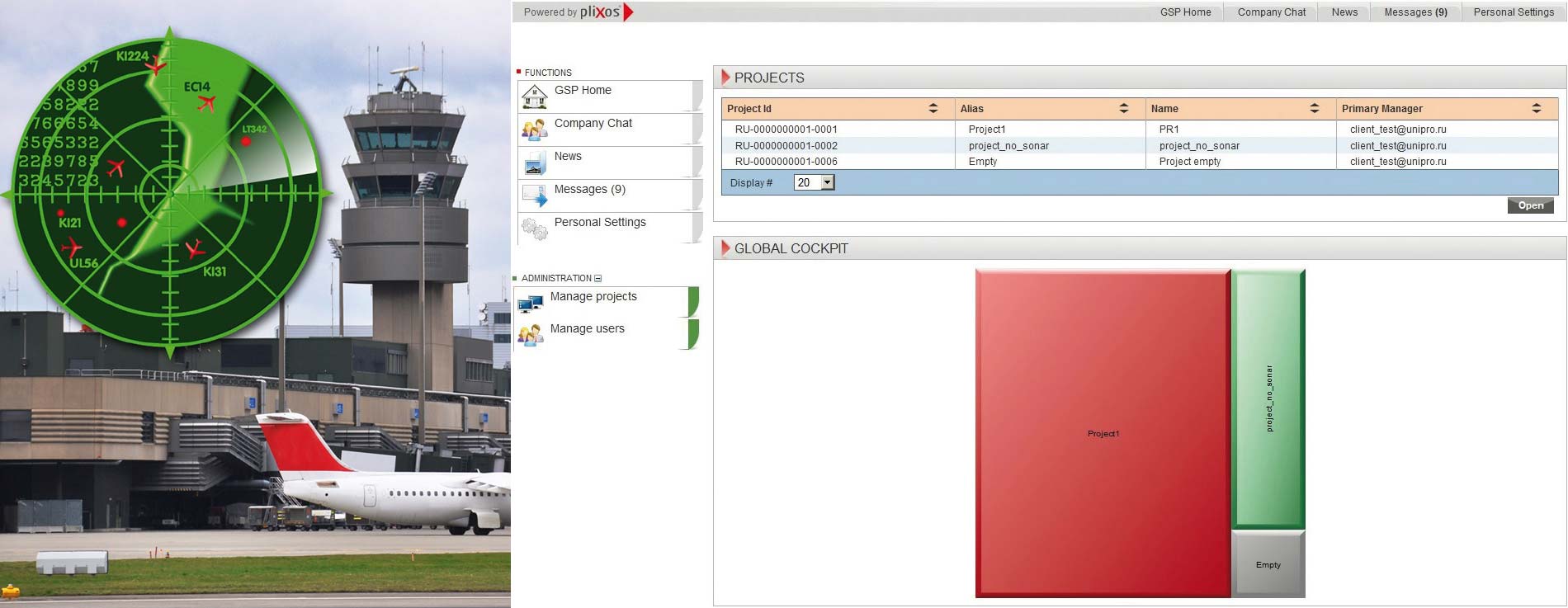Sort projects by Project Id column
The height and width of the screenshot is (608, 1568).
[933, 109]
